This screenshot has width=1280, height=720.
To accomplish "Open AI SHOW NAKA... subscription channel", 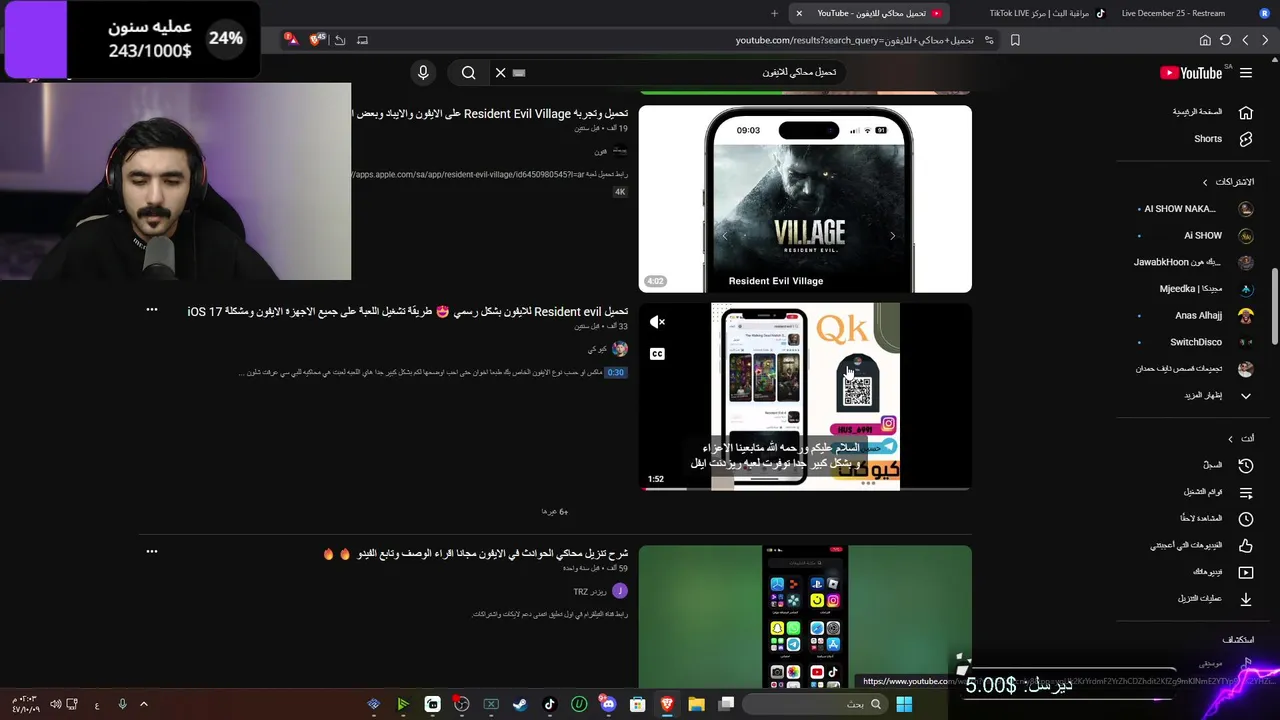I will coord(1195,209).
